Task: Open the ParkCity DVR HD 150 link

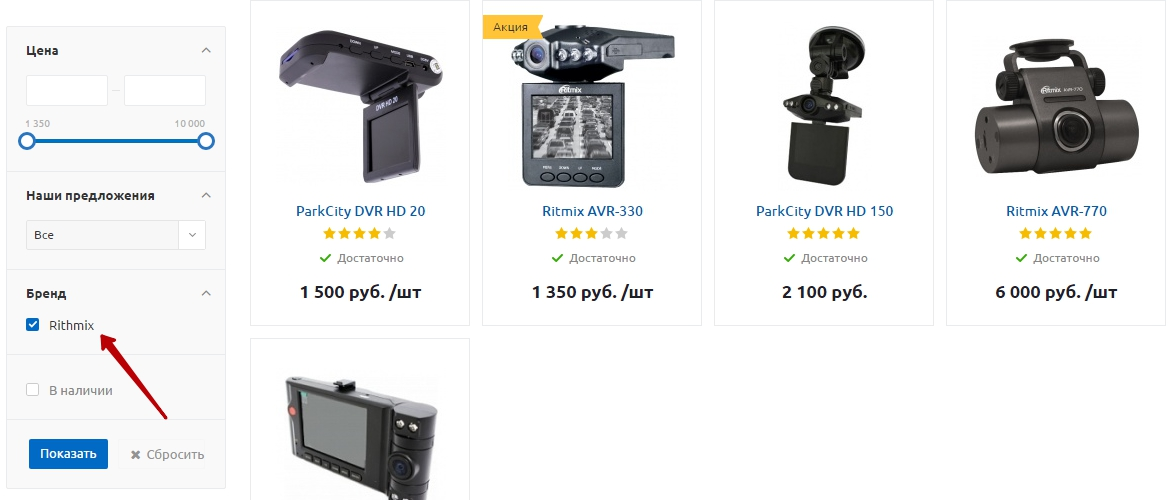Action: pos(824,211)
